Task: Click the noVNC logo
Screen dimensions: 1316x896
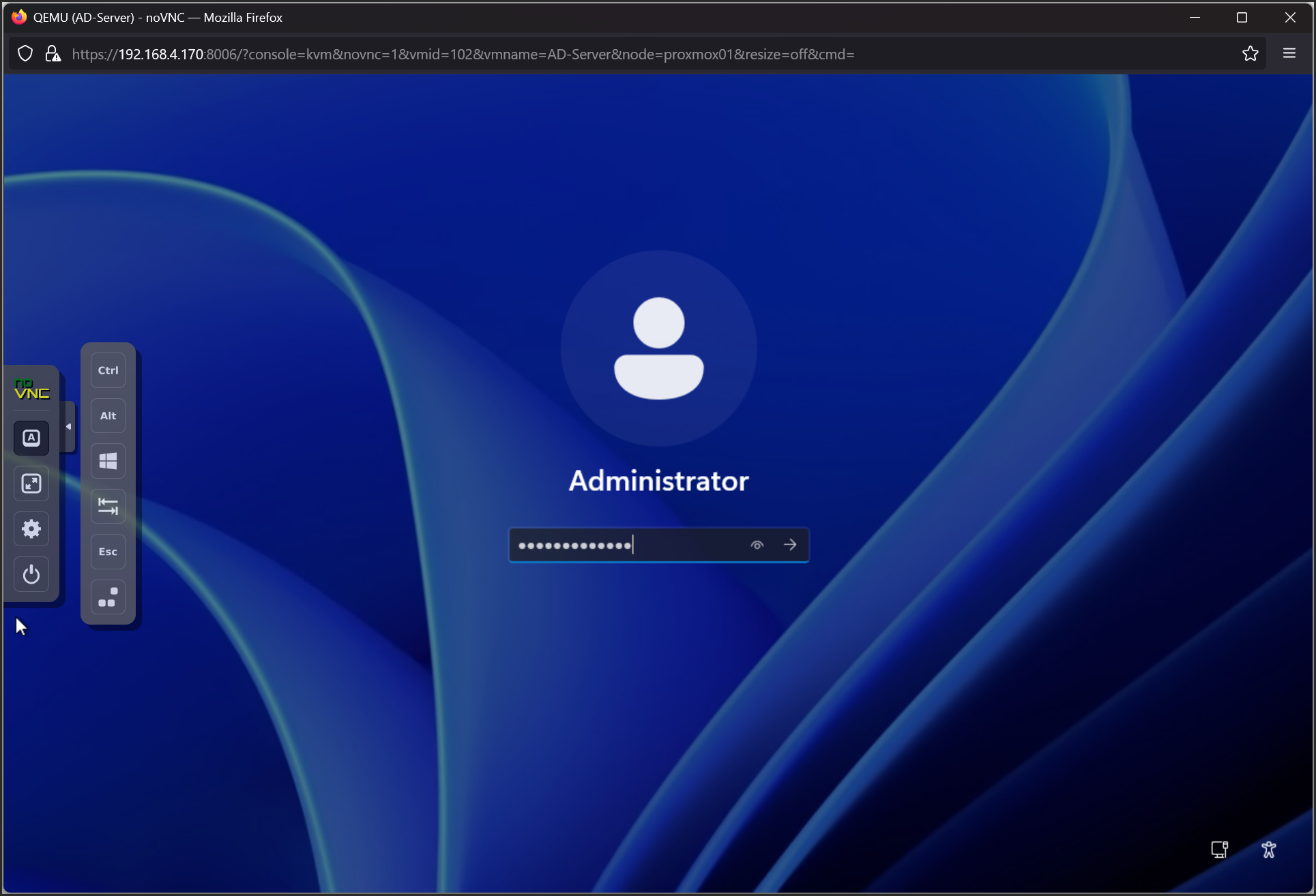Action: pos(31,390)
